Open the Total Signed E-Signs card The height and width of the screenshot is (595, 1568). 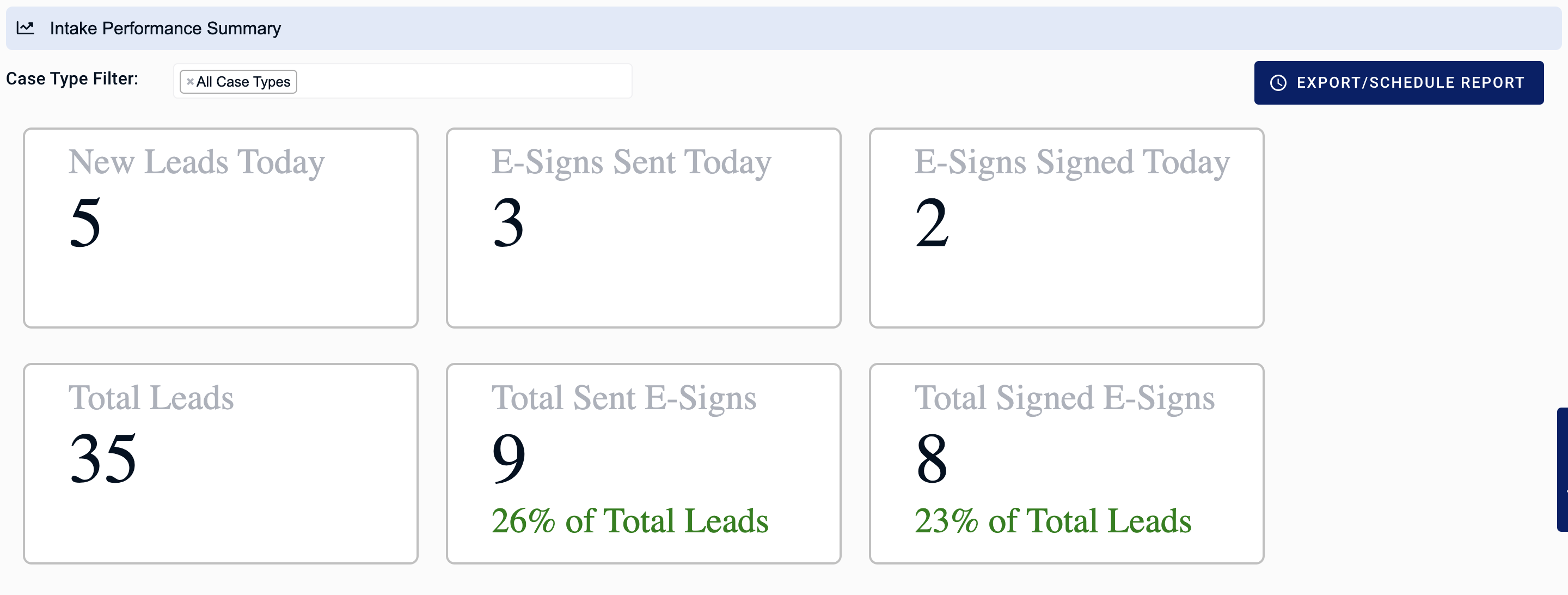[x=1067, y=464]
